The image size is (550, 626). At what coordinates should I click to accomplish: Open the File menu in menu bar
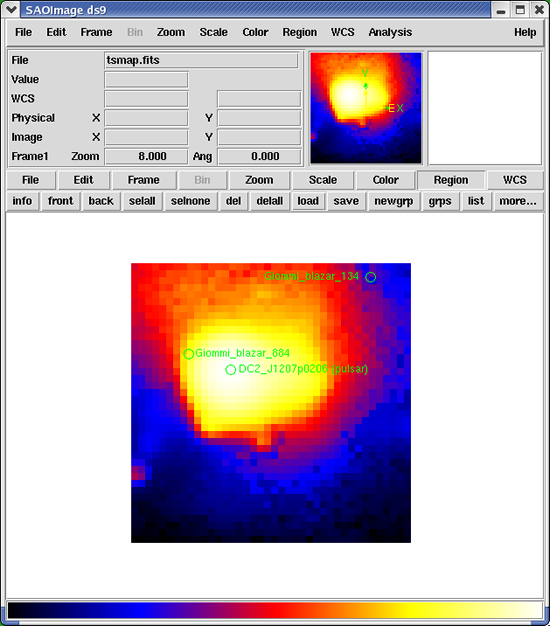coord(24,32)
